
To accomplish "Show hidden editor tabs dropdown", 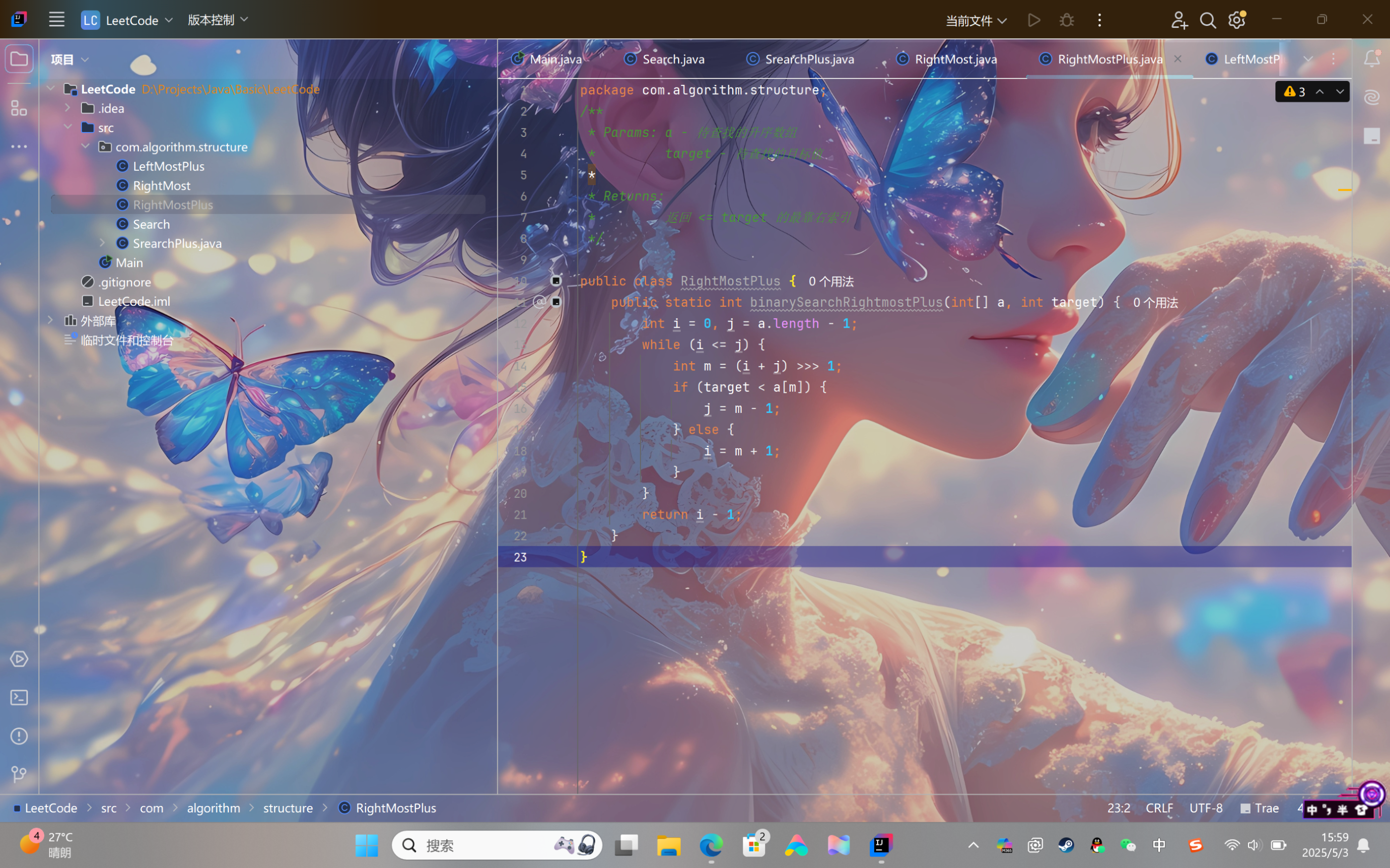I will [1308, 59].
